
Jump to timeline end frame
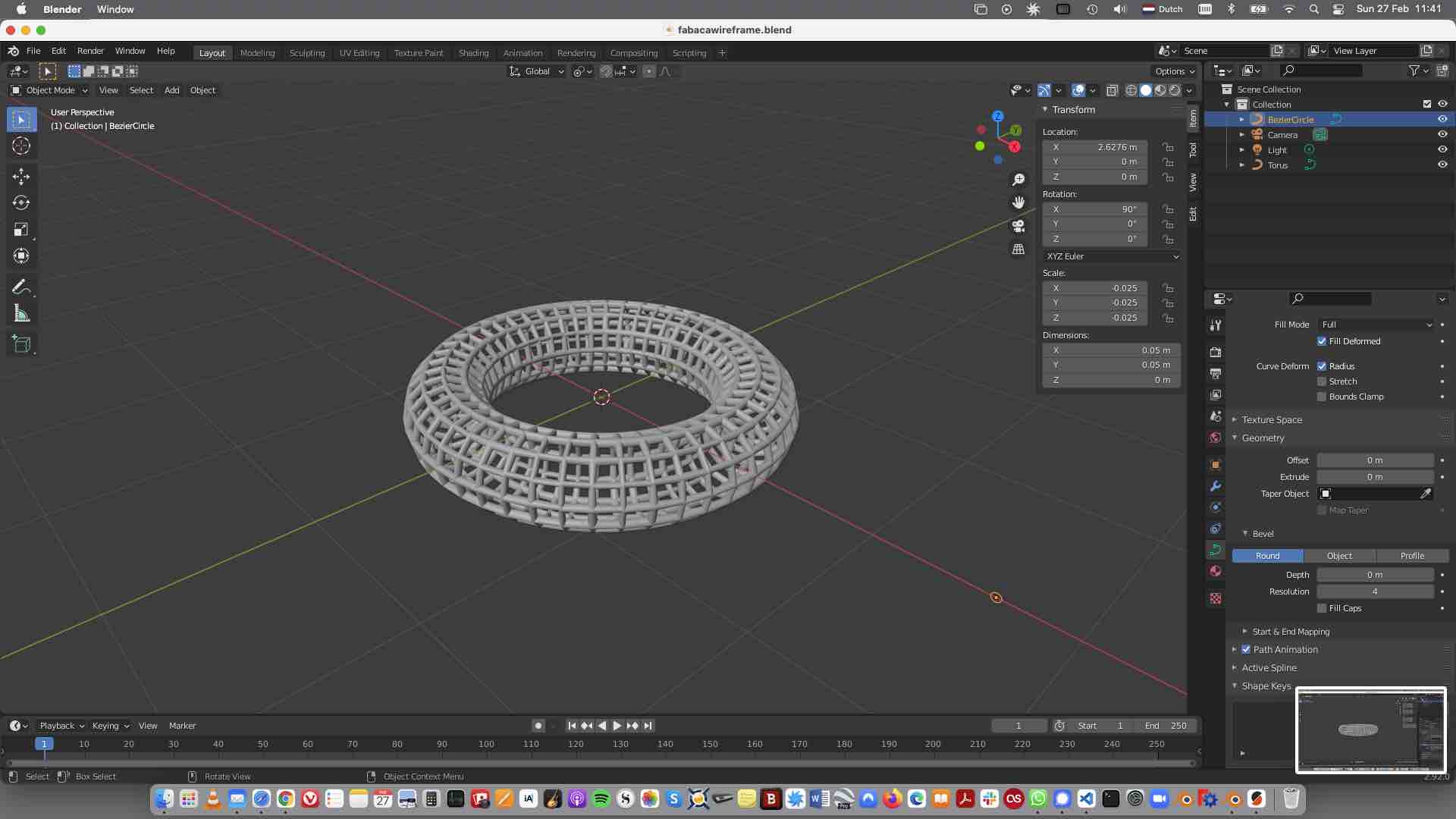[648, 726]
